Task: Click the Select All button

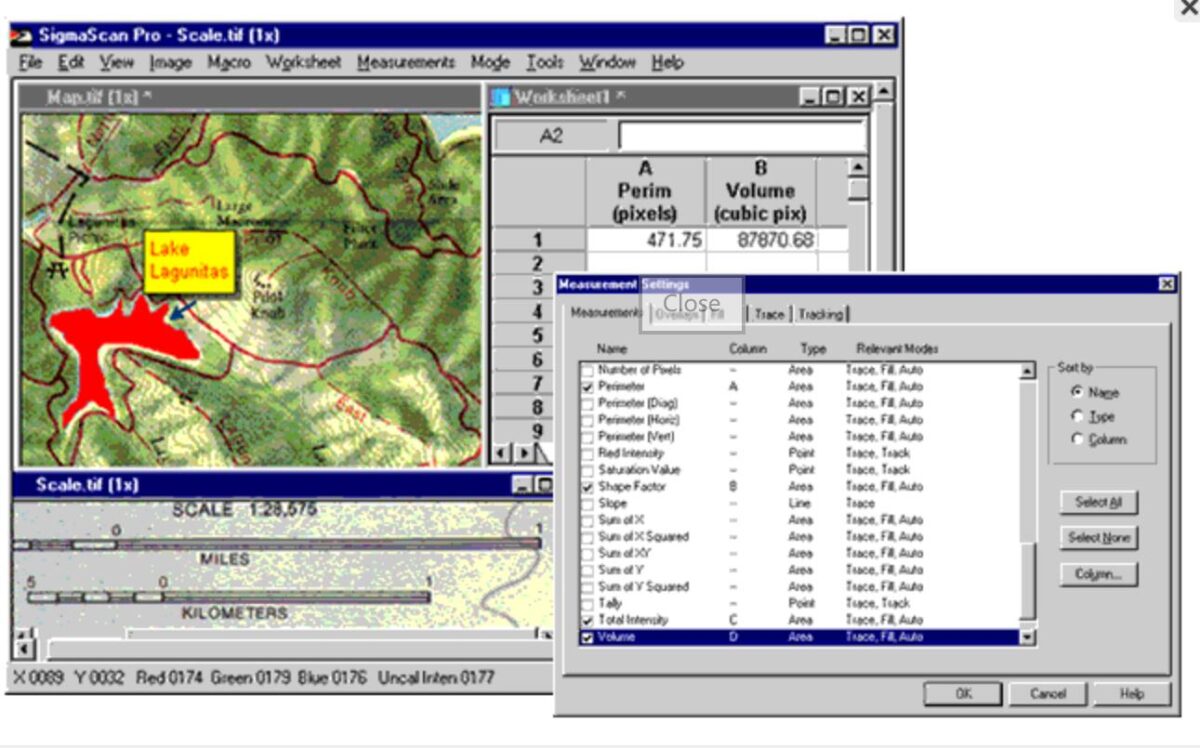Action: coord(1098,502)
